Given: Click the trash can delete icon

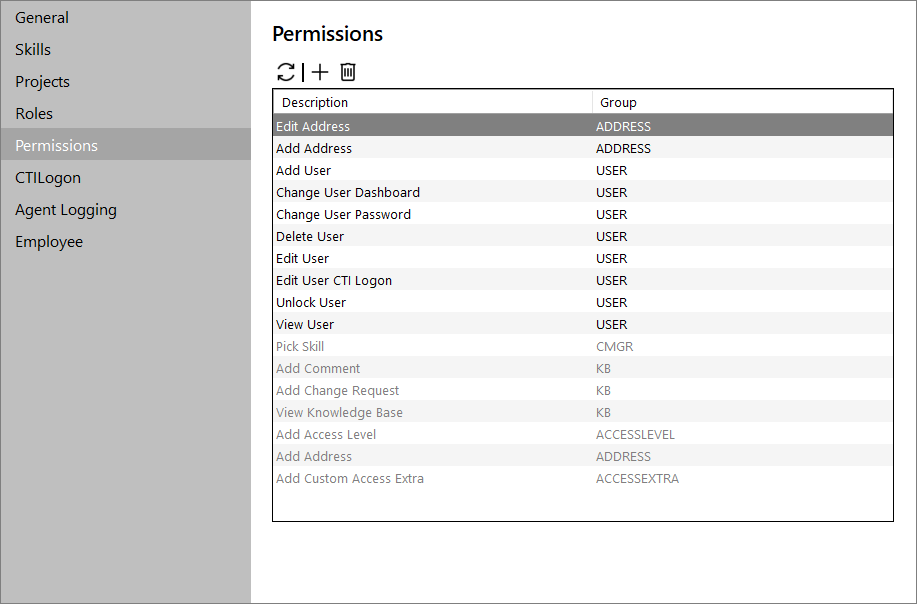Looking at the screenshot, I should [x=348, y=72].
